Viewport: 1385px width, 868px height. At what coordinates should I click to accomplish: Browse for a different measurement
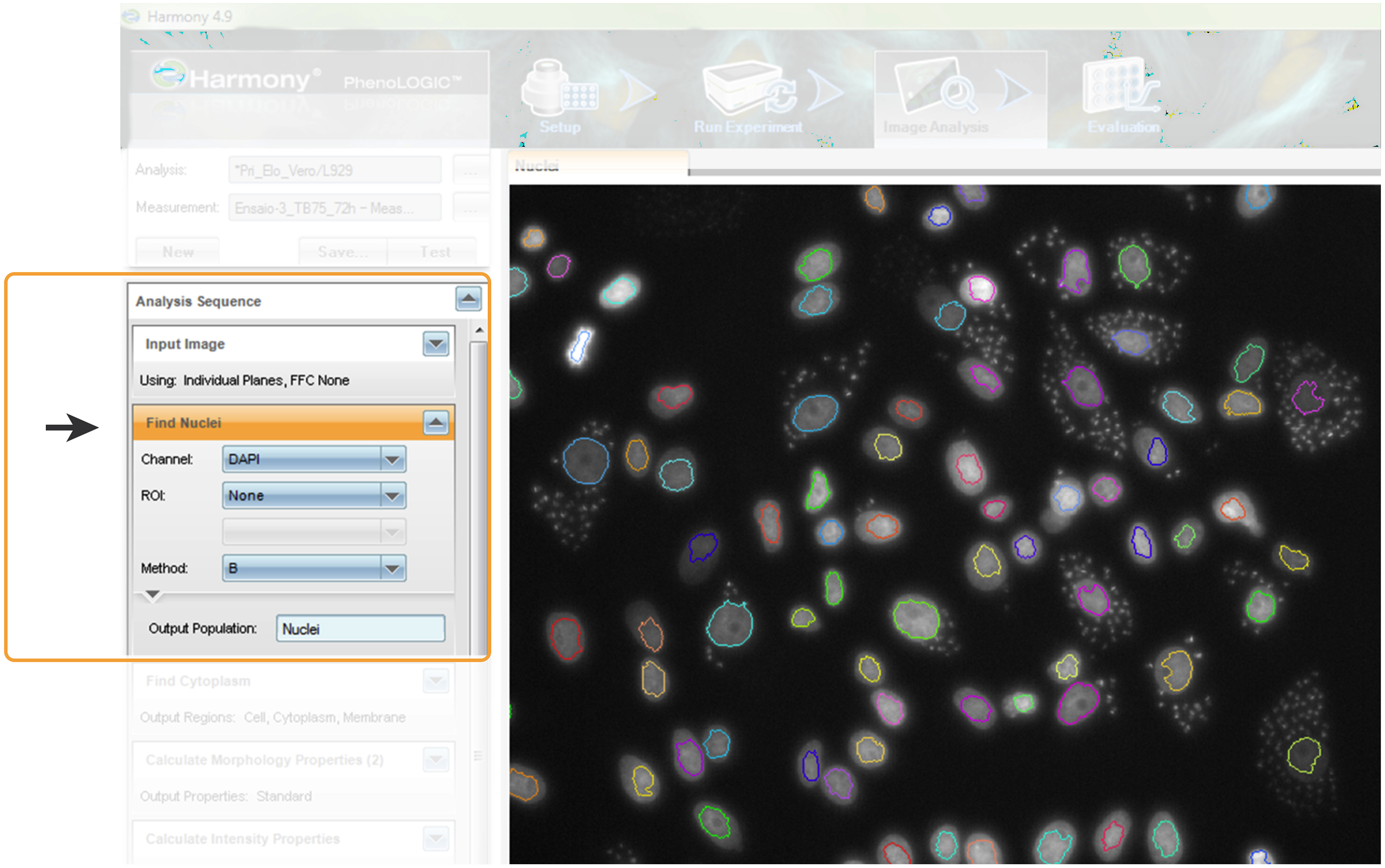pos(471,207)
